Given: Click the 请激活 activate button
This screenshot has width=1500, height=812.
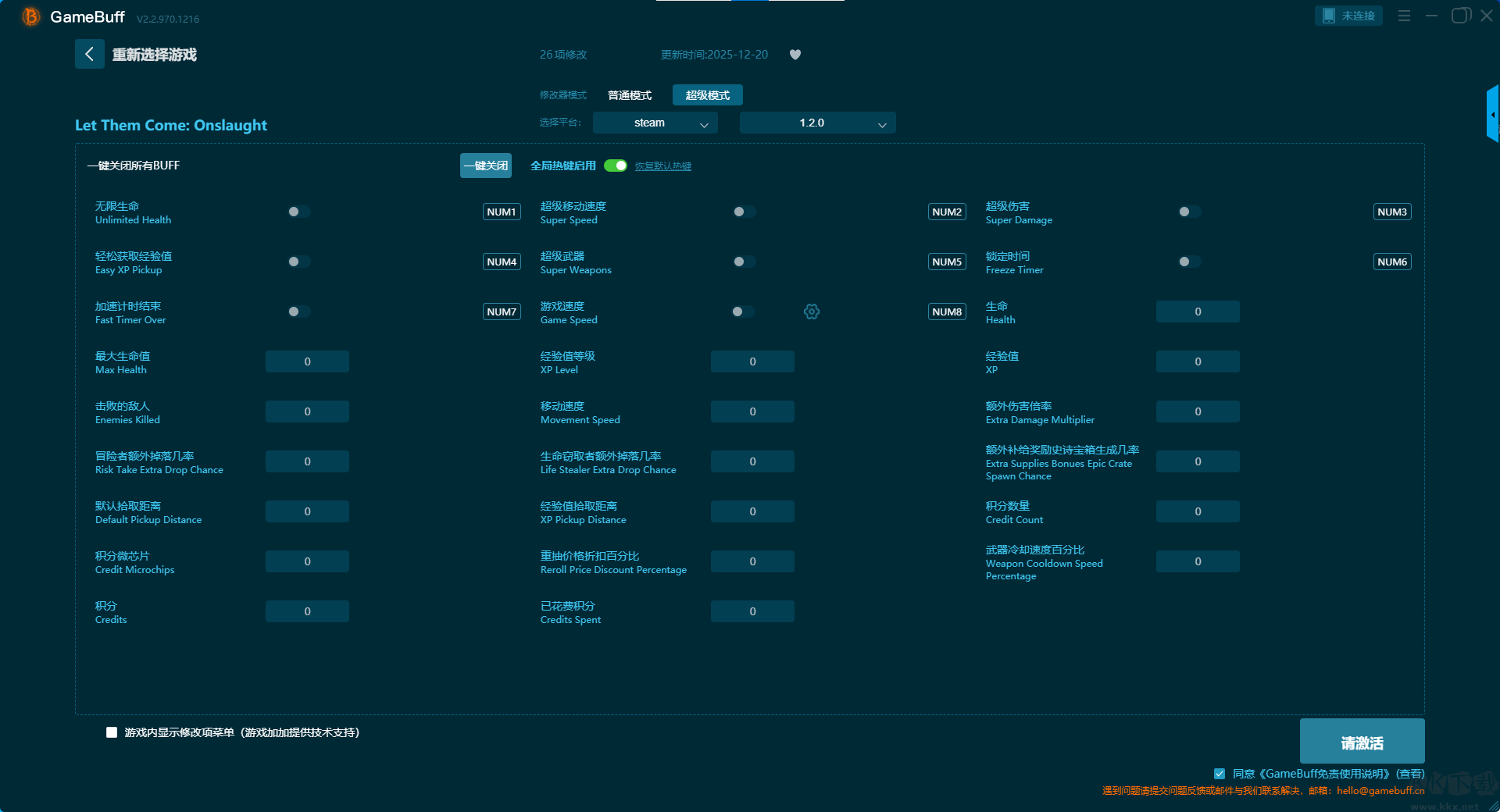Looking at the screenshot, I should [1362, 741].
